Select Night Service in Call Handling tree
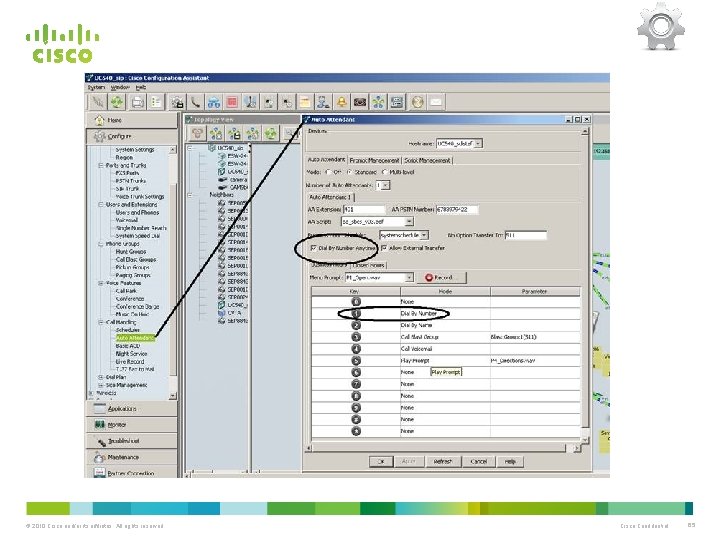Screen dimensions: 720x540 131,354
